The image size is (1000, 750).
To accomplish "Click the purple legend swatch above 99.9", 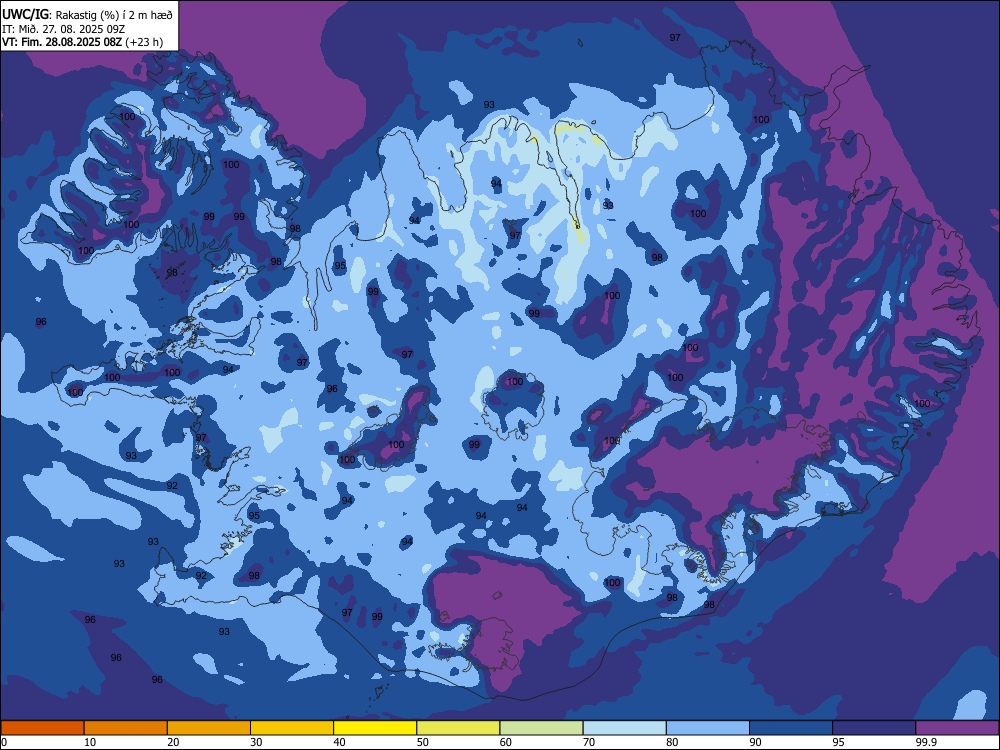I will 957,728.
